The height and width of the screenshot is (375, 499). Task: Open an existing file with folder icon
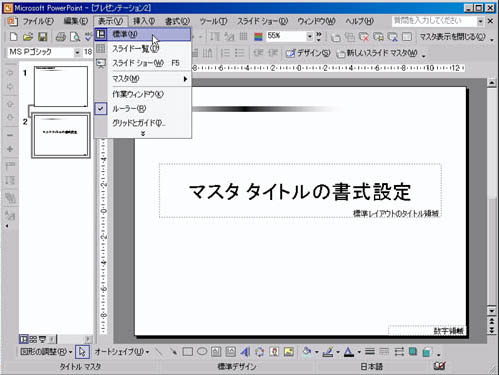pos(28,37)
